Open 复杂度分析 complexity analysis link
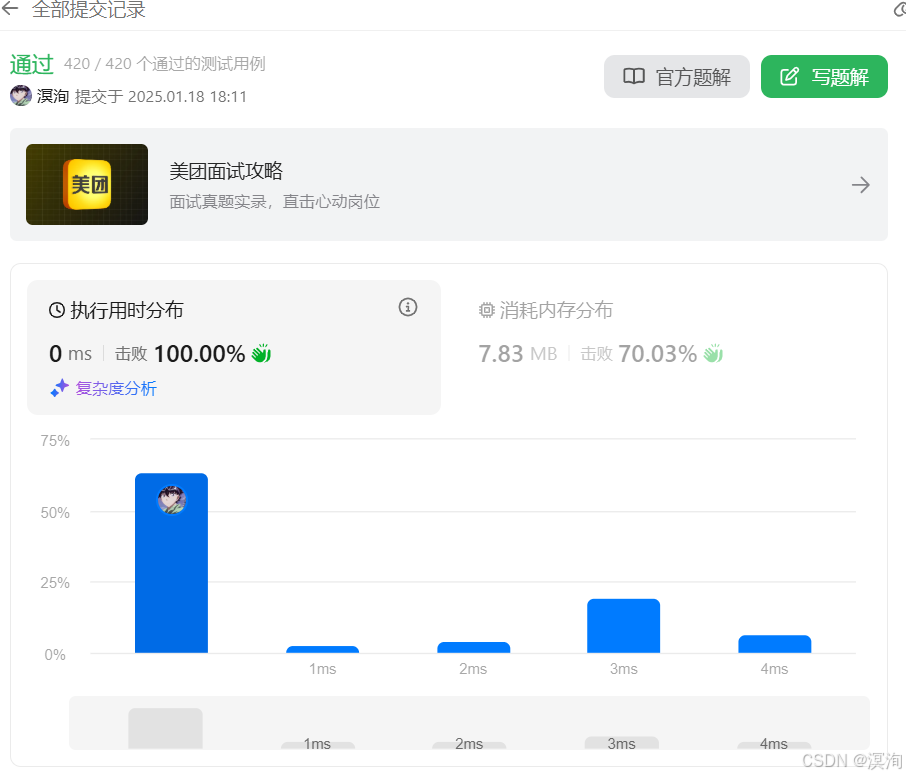906x776 pixels. point(116,388)
